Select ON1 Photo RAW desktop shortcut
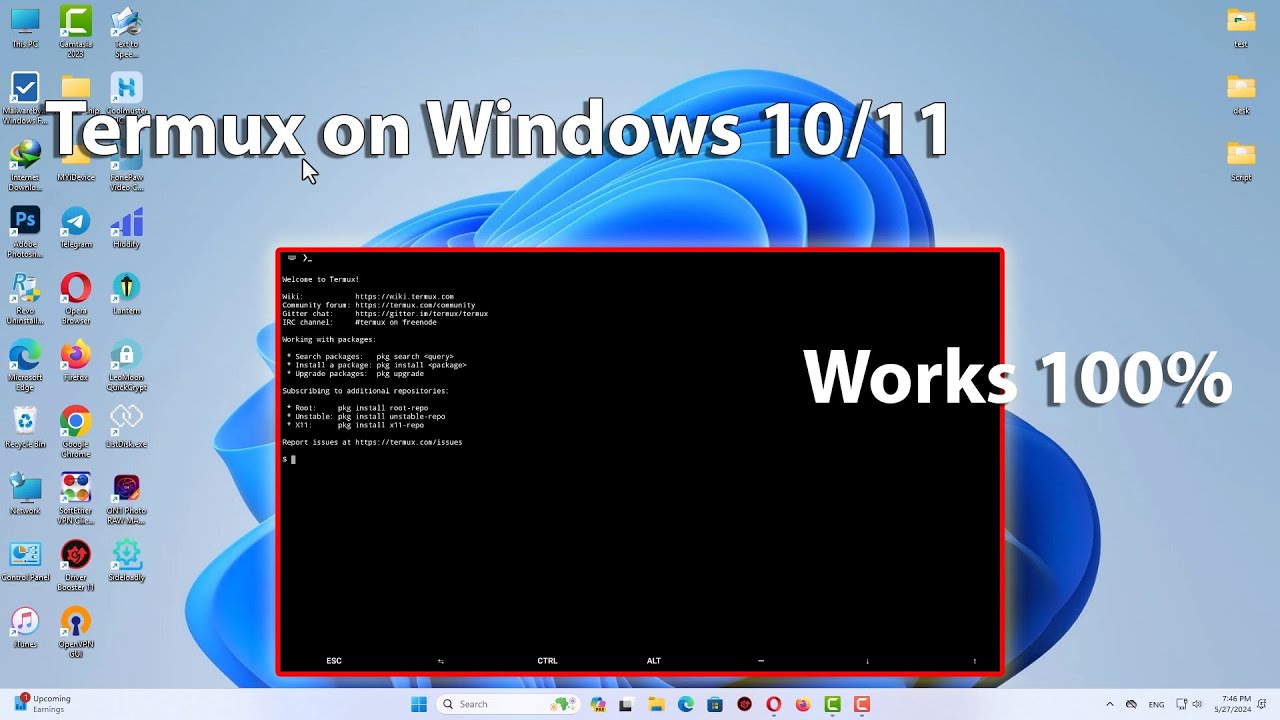Viewport: 1280px width, 720px height. click(126, 498)
